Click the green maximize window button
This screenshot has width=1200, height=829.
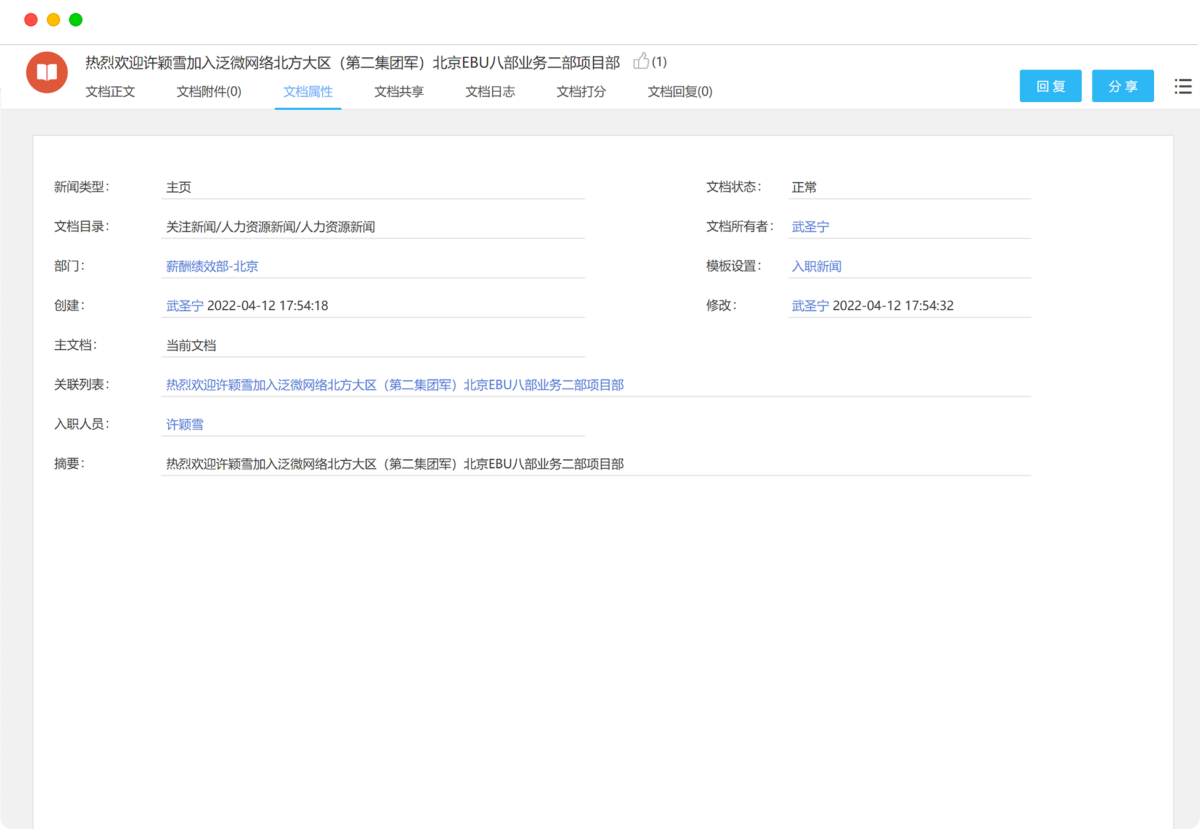pos(76,20)
